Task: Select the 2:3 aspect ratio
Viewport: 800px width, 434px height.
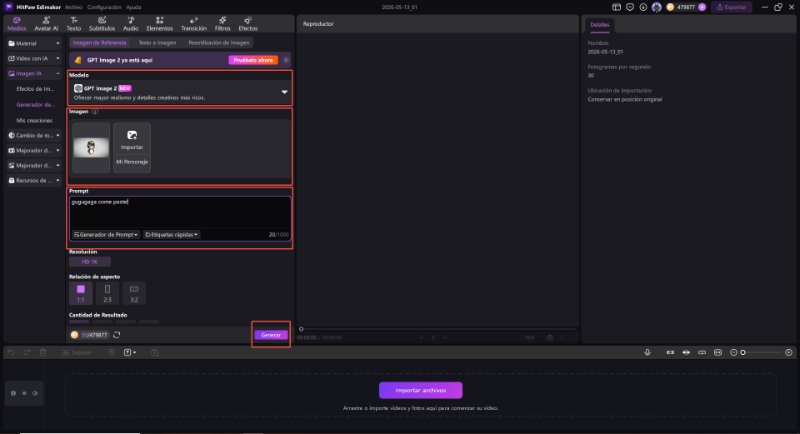Action: pyautogui.click(x=107, y=293)
